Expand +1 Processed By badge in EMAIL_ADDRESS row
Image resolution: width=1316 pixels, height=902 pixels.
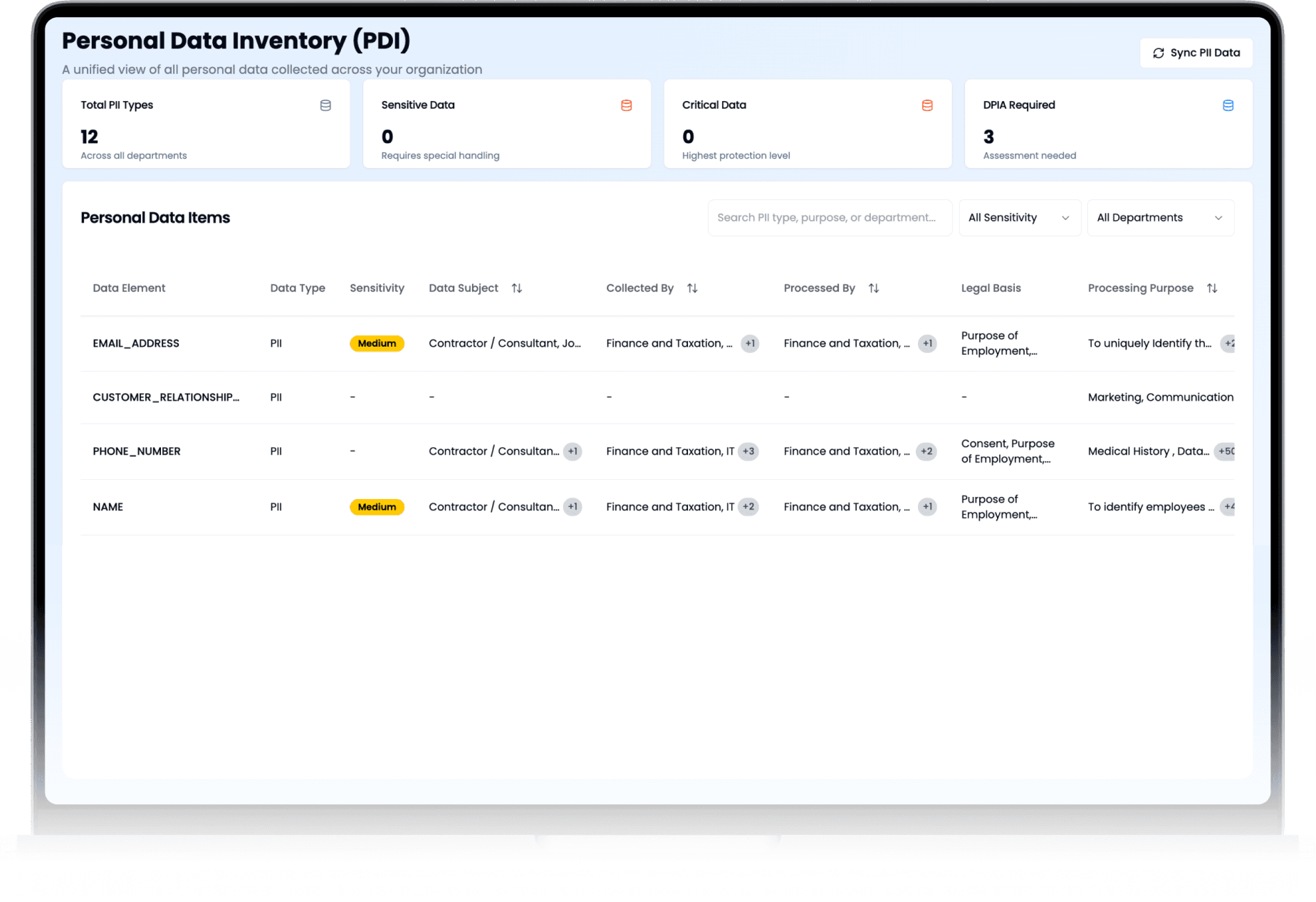927,344
